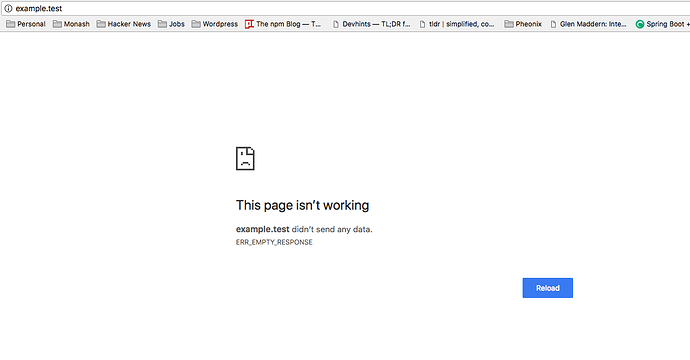Open The npm Blog bookmark
This screenshot has height=360, width=690.
pyautogui.click(x=283, y=24)
